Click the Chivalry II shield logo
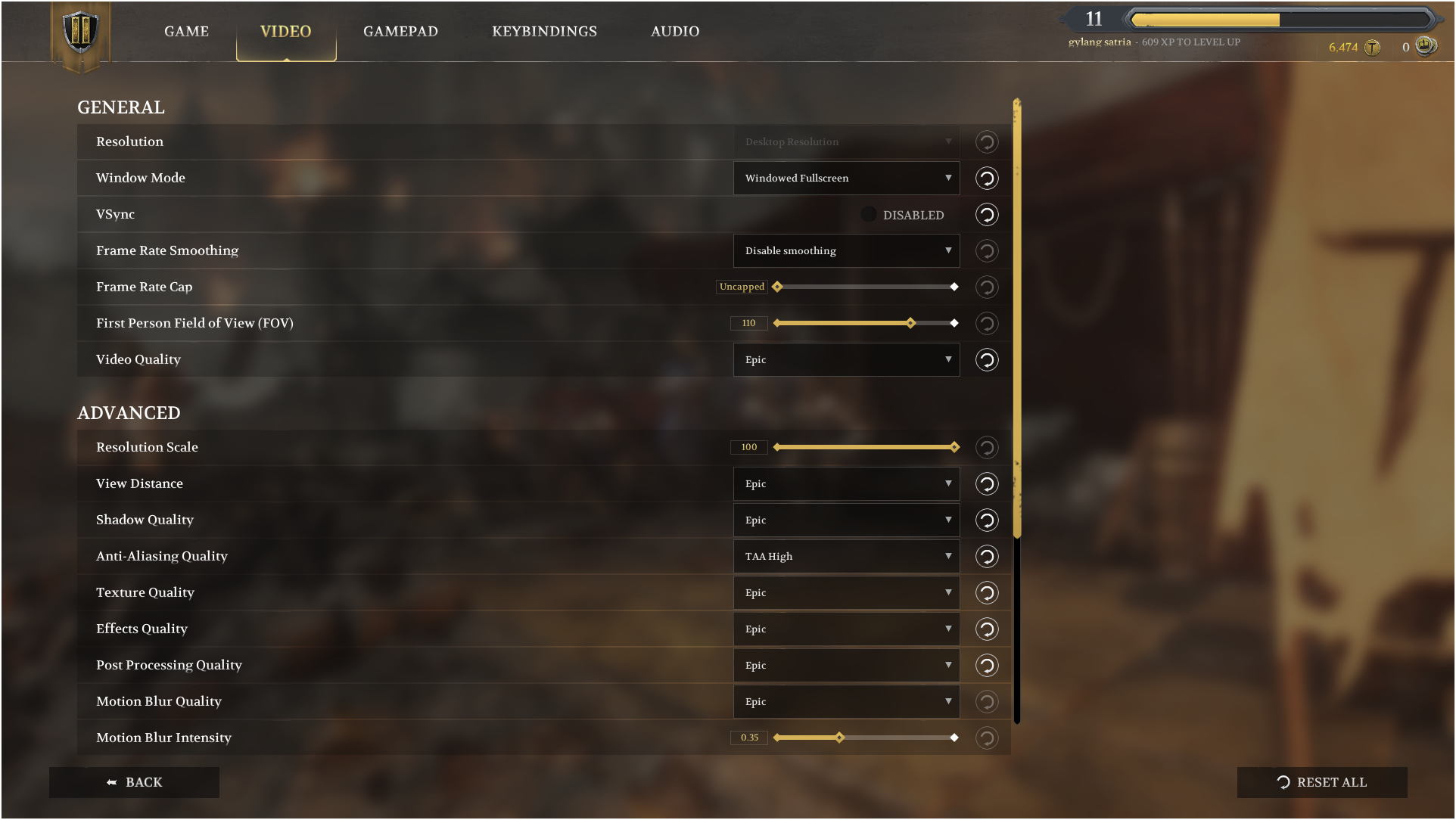The width and height of the screenshot is (1456, 820). click(x=80, y=32)
